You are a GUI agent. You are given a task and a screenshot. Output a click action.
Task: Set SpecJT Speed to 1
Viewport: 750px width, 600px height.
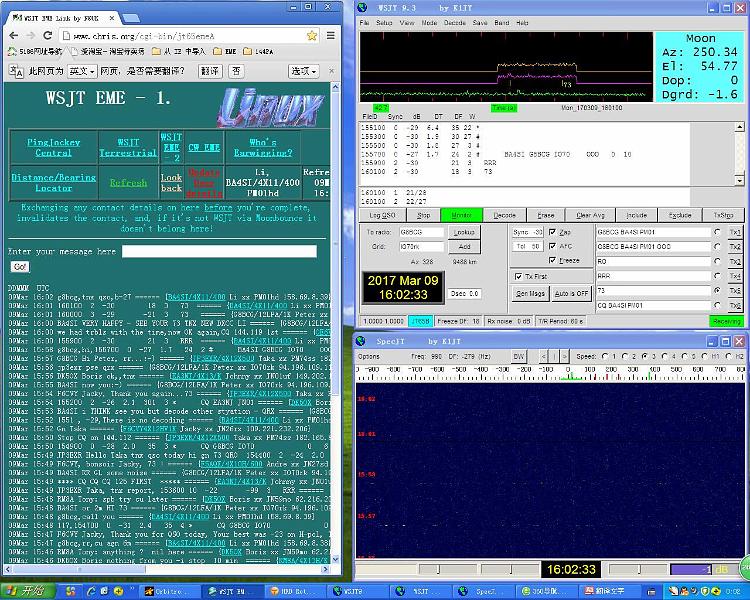[605, 356]
